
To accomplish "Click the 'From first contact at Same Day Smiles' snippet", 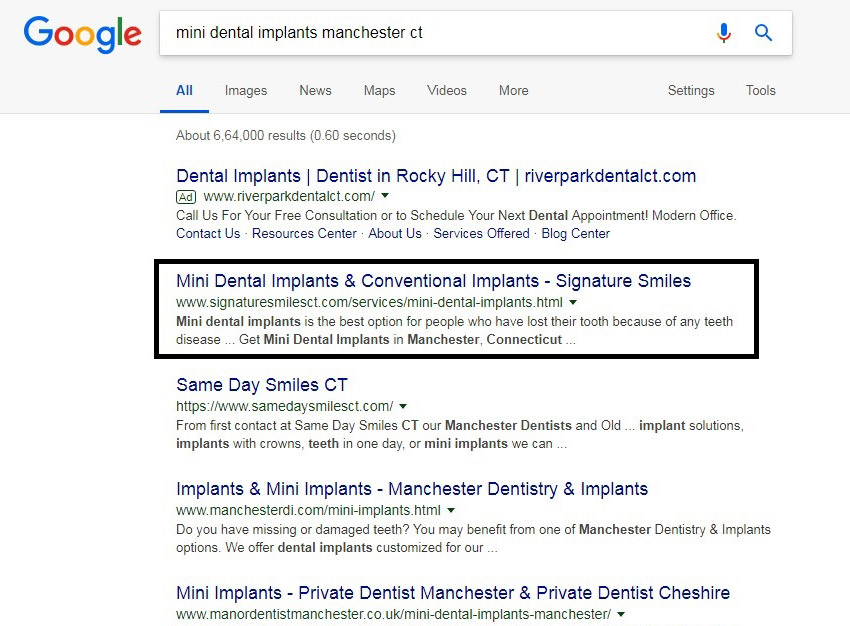I will click(x=460, y=435).
